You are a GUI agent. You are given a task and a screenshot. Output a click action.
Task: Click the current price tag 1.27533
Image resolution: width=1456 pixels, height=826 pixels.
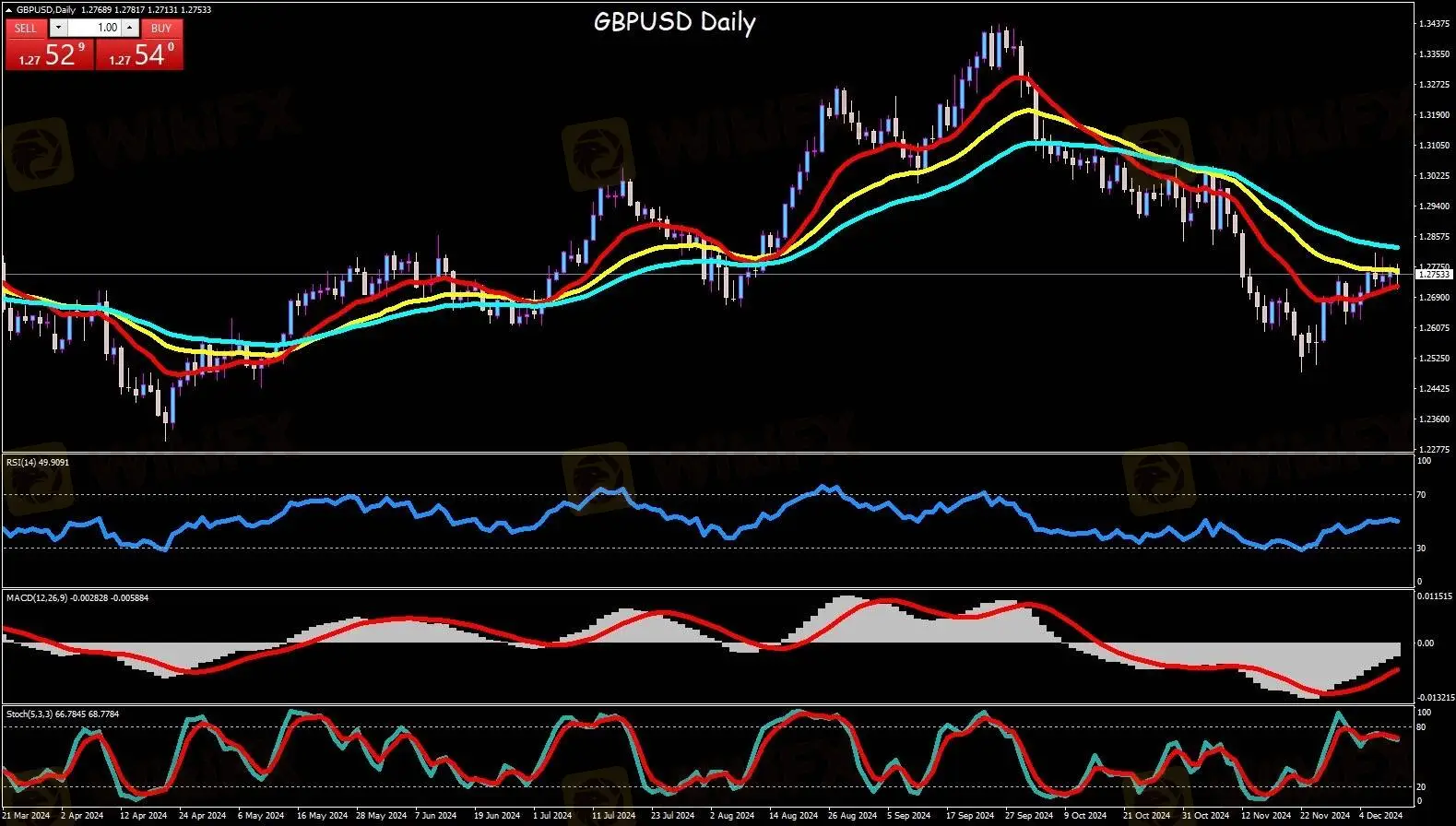1433,275
